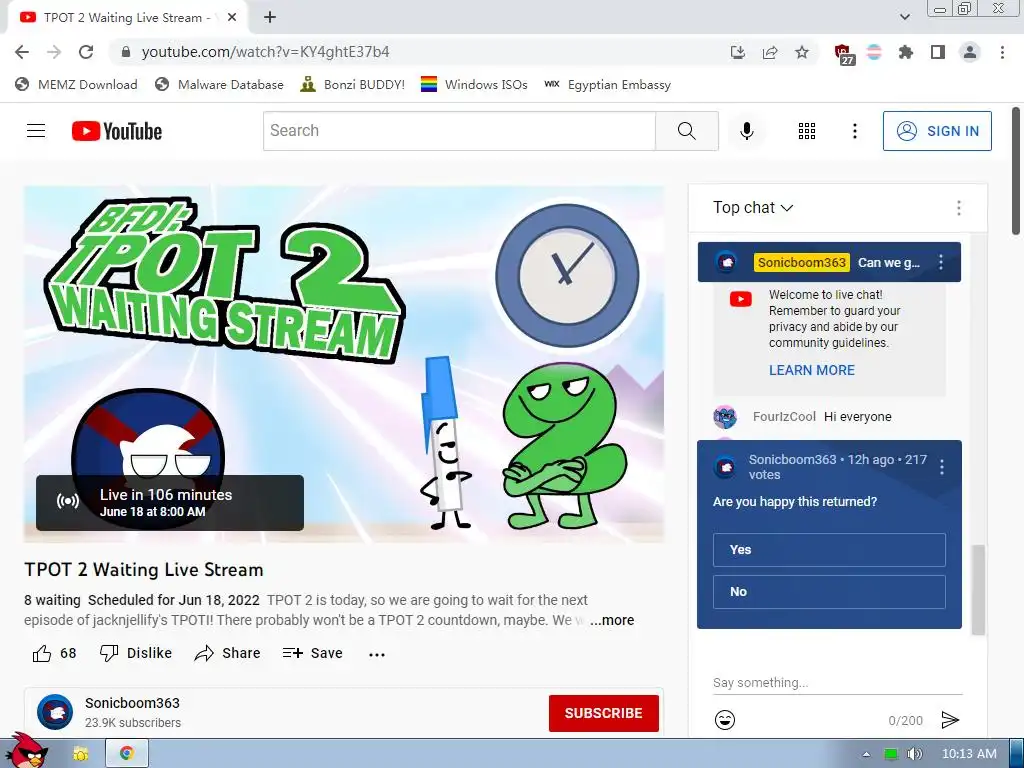Open the MEMZ Download bookmark
1024x768 pixels.
pos(76,84)
